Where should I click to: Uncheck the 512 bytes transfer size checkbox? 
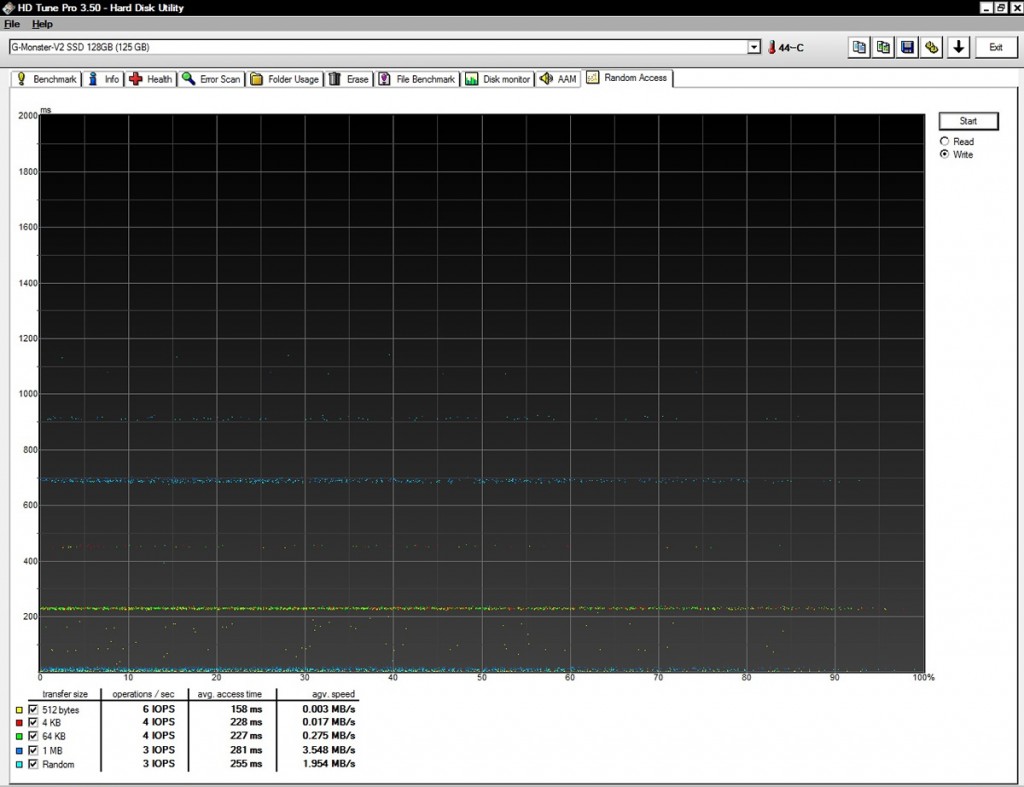click(x=33, y=709)
